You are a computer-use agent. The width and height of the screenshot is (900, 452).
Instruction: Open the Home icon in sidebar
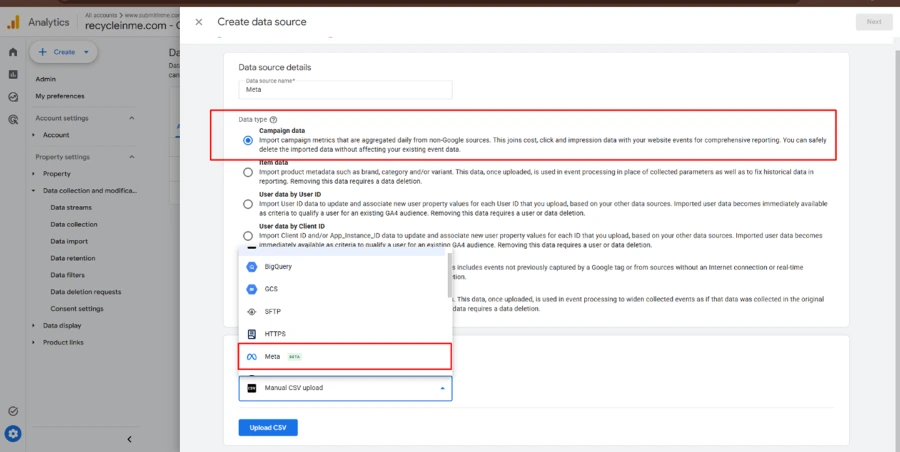(13, 52)
